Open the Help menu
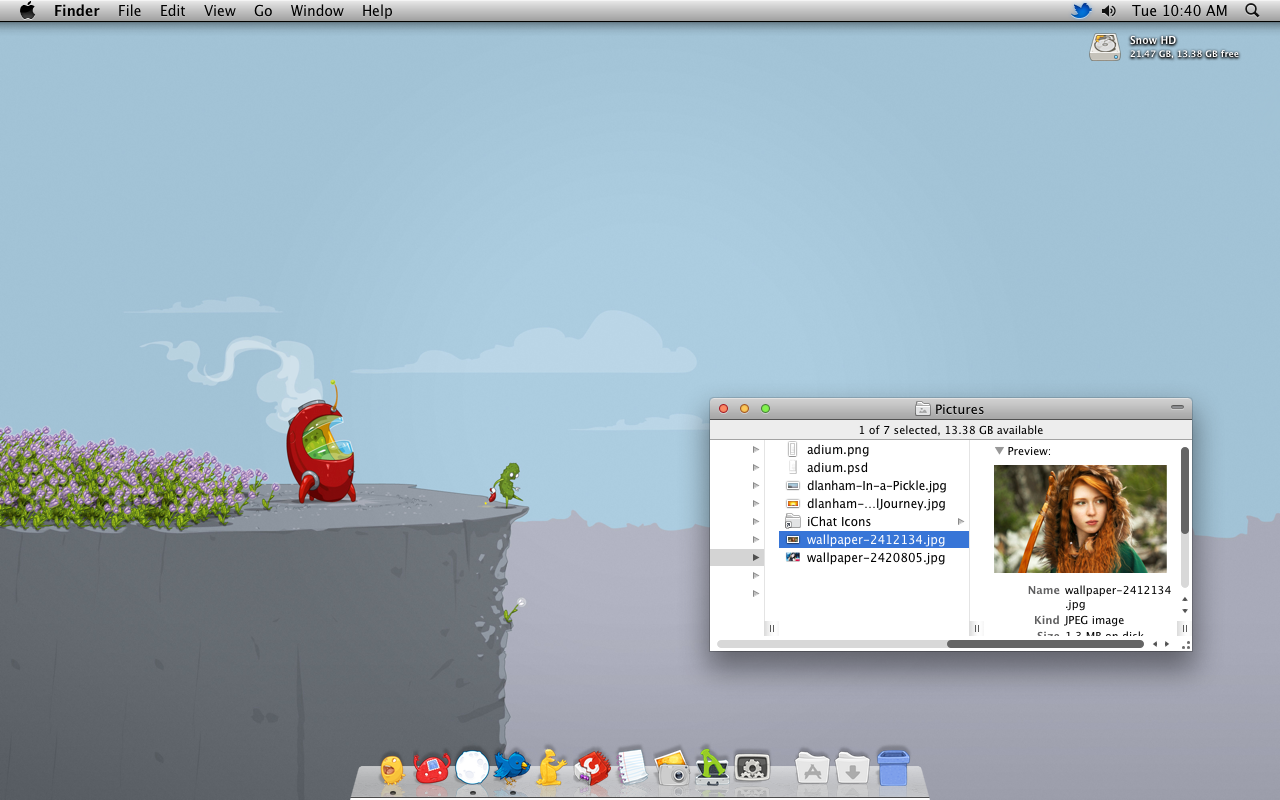This screenshot has width=1280, height=800. (x=377, y=10)
